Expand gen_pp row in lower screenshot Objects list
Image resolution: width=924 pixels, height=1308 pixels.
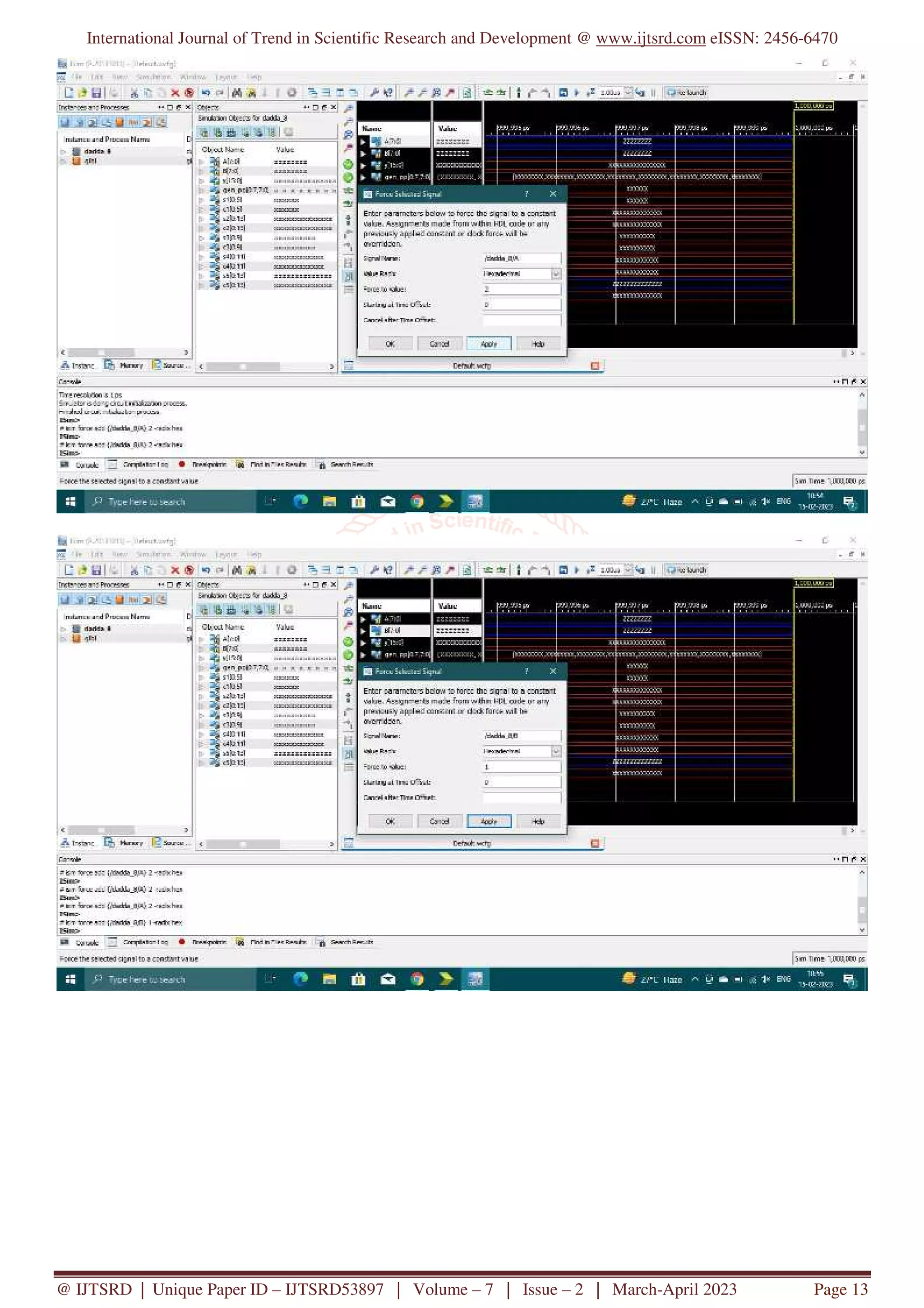coord(201,668)
